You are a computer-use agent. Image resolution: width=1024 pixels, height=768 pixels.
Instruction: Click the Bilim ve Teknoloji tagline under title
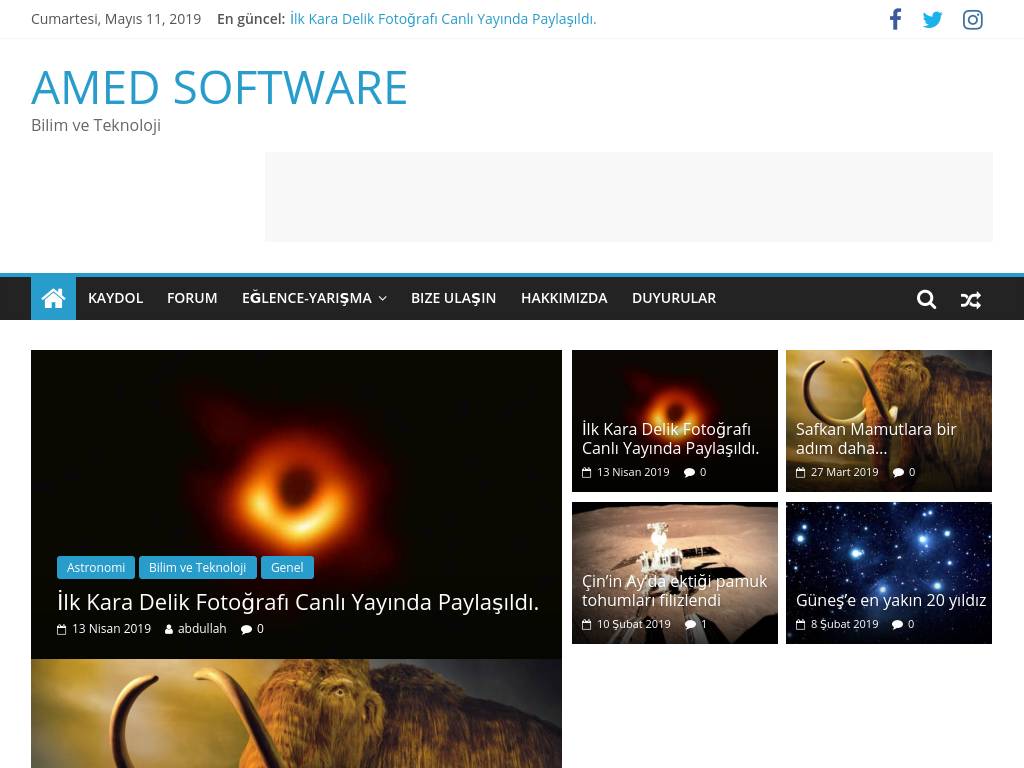click(x=96, y=125)
